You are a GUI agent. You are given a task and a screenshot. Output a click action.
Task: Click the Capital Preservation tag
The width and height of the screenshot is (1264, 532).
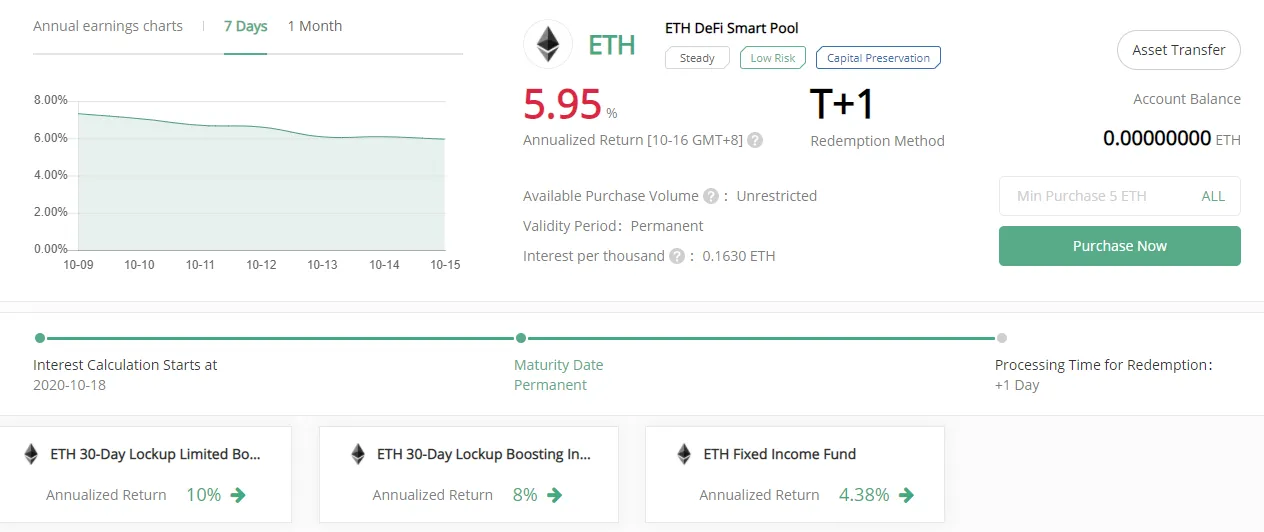click(x=878, y=58)
